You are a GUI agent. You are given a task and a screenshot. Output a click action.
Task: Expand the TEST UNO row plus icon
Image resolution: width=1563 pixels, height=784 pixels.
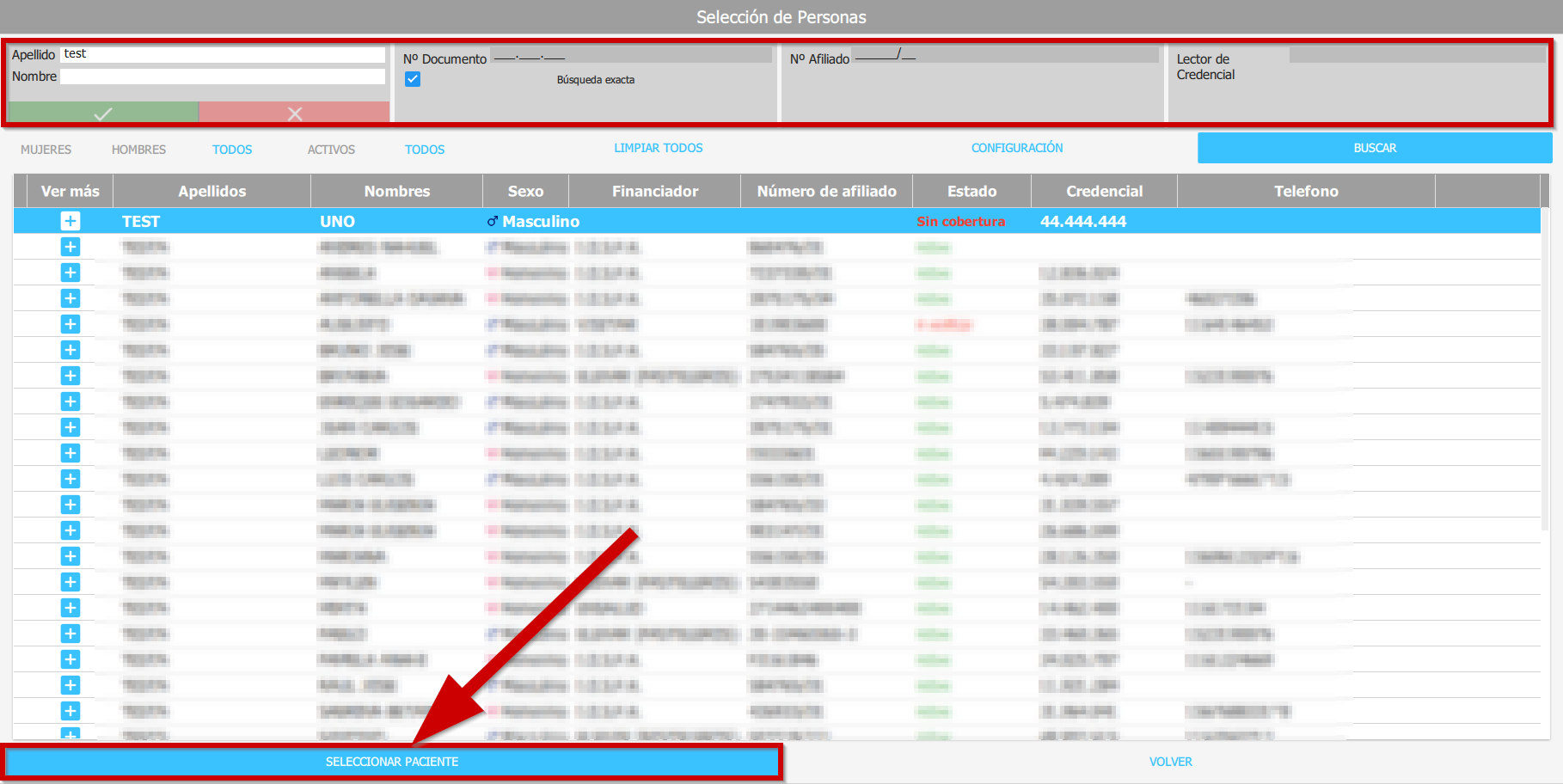[x=70, y=221]
